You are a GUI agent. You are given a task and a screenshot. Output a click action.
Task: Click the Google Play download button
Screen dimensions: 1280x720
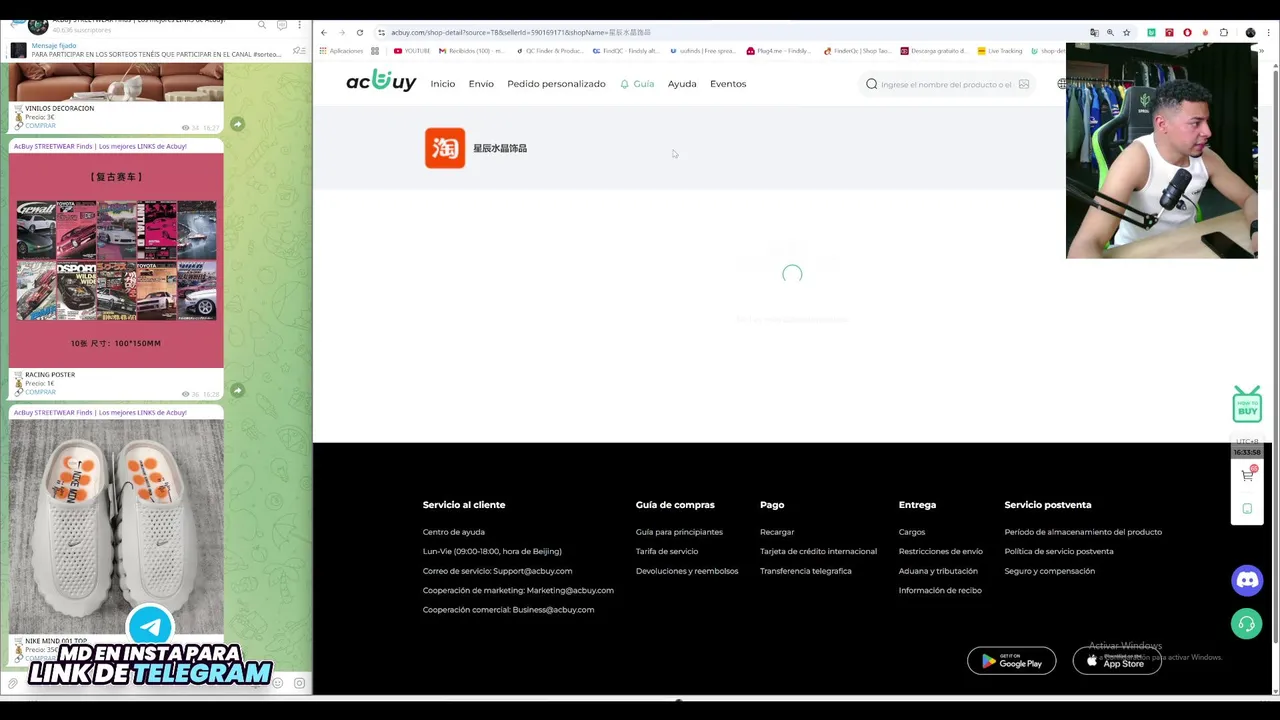pyautogui.click(x=1011, y=661)
